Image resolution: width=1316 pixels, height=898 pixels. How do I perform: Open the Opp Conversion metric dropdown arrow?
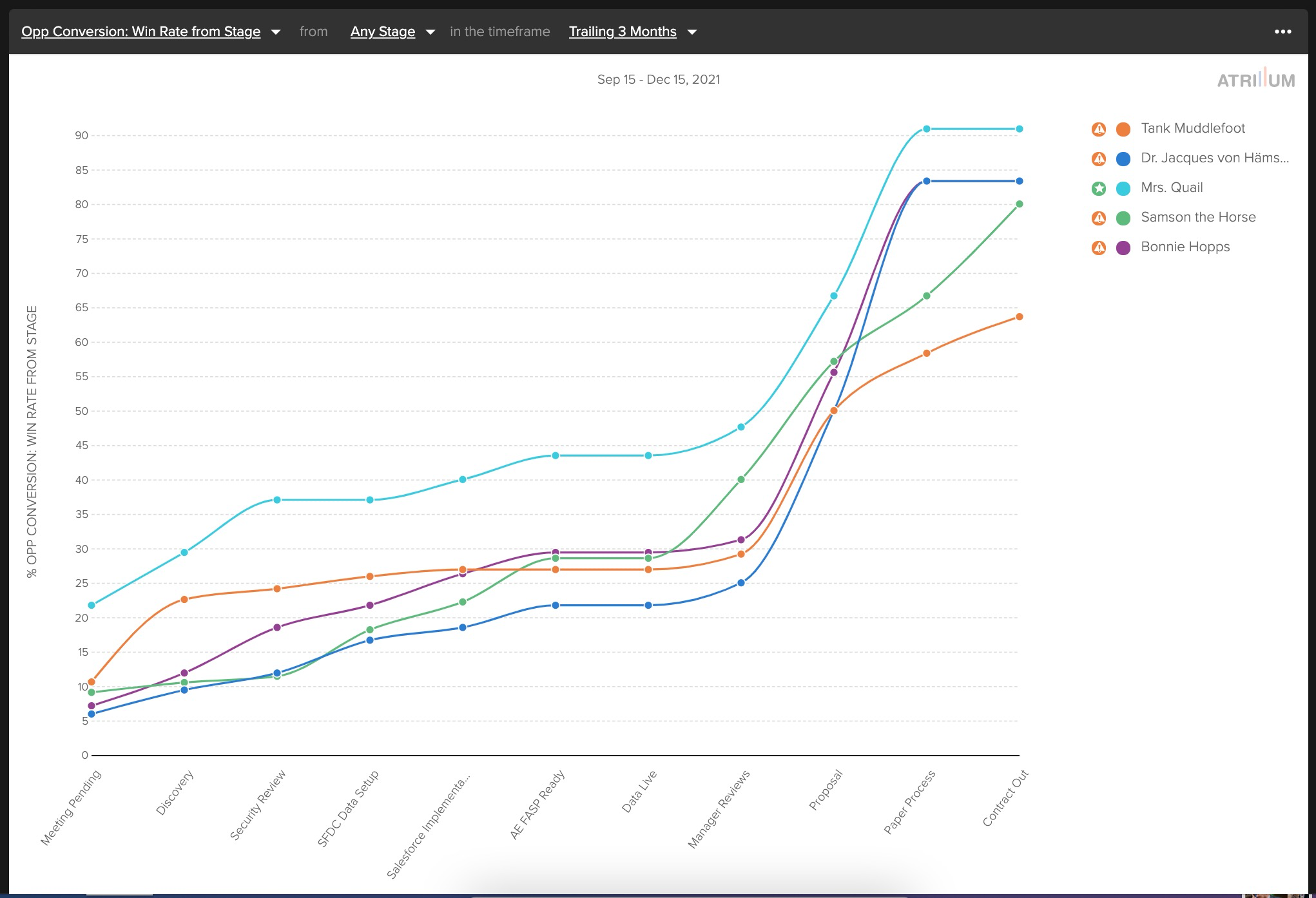(x=276, y=32)
